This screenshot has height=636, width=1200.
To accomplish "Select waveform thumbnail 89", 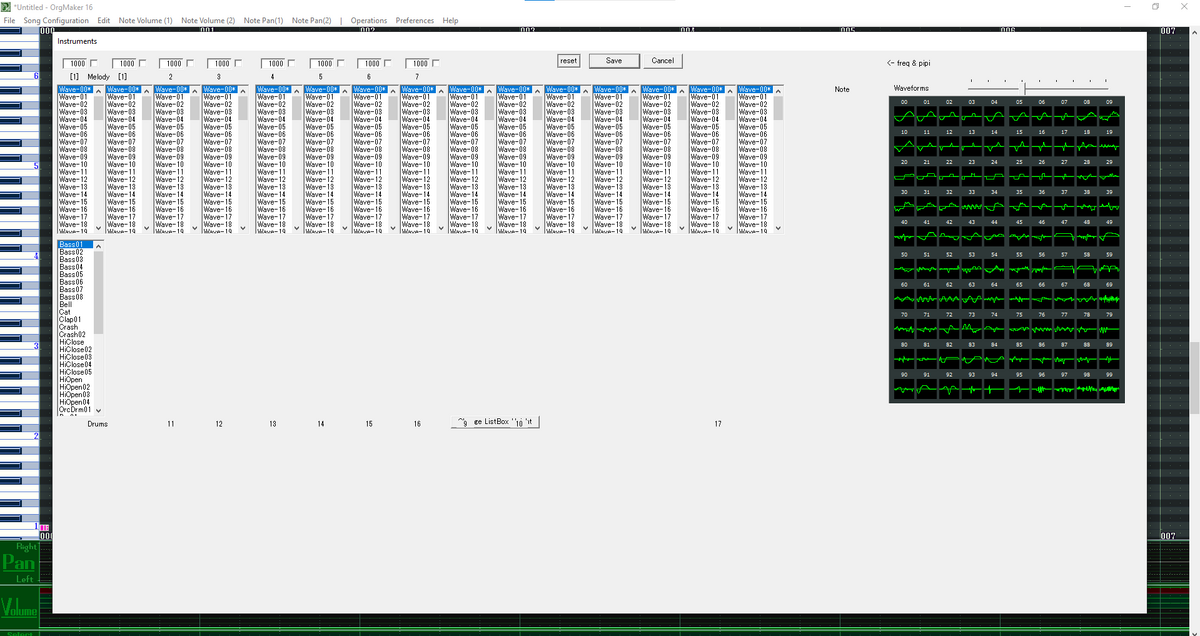I will click(x=1110, y=357).
